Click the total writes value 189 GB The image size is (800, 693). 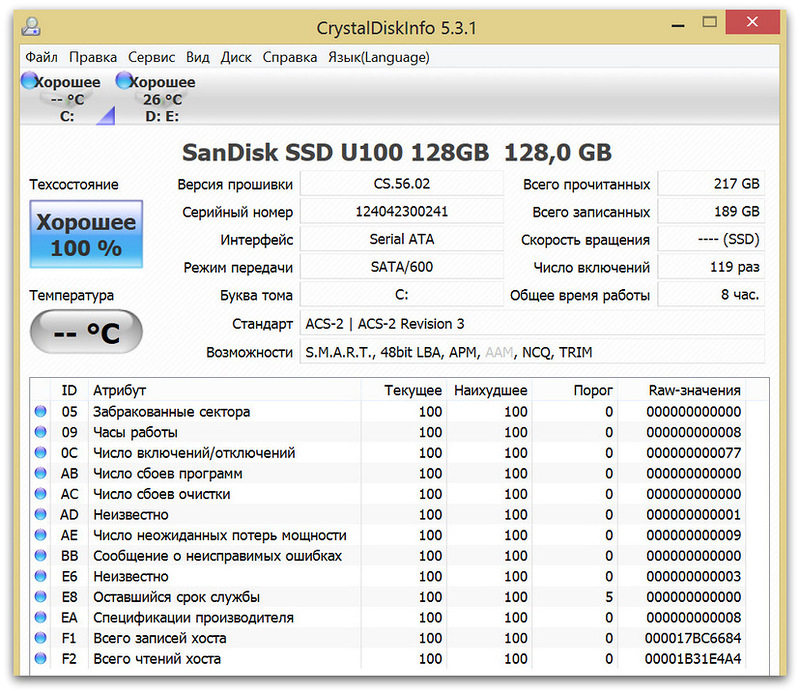coord(711,211)
